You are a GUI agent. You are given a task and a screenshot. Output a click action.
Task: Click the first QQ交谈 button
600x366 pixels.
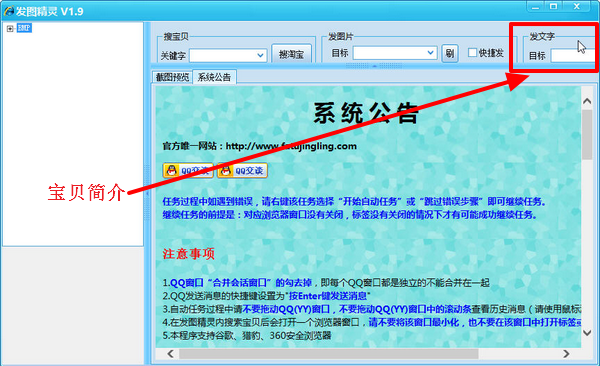coord(188,170)
